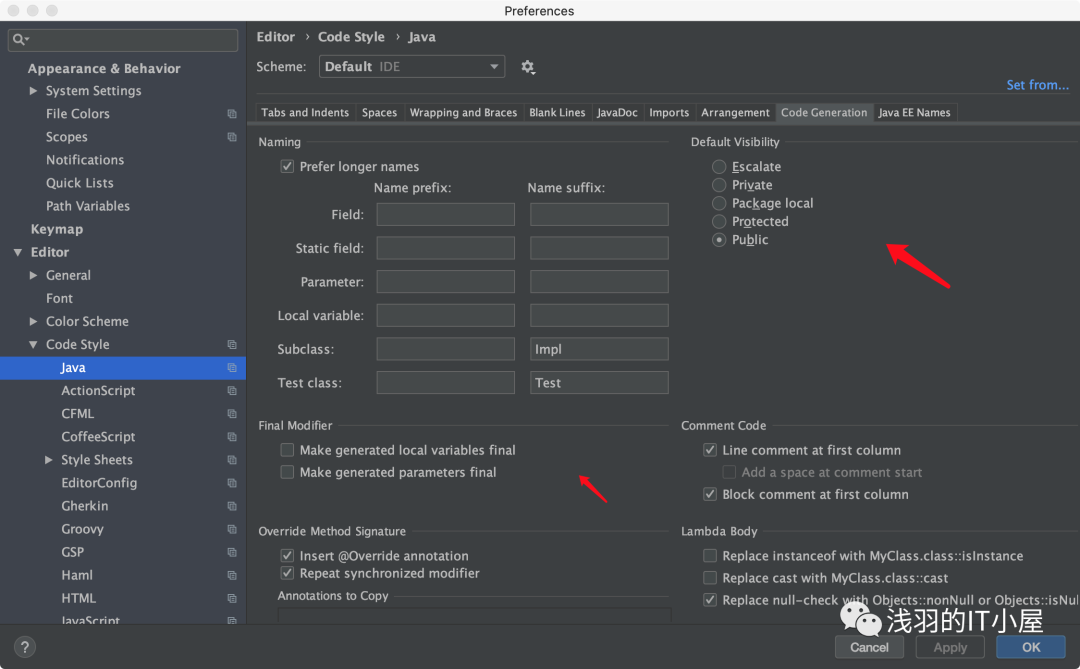Click the scheme settings gear icon
The height and width of the screenshot is (669, 1080).
(528, 67)
